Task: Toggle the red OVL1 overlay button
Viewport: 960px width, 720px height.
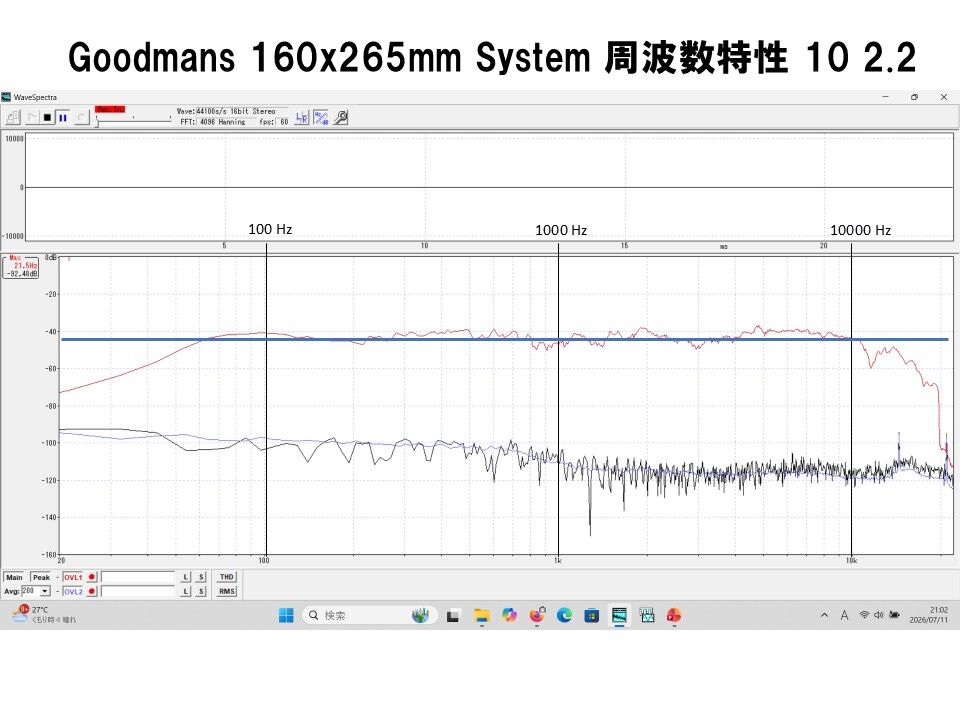Action: pyautogui.click(x=72, y=577)
